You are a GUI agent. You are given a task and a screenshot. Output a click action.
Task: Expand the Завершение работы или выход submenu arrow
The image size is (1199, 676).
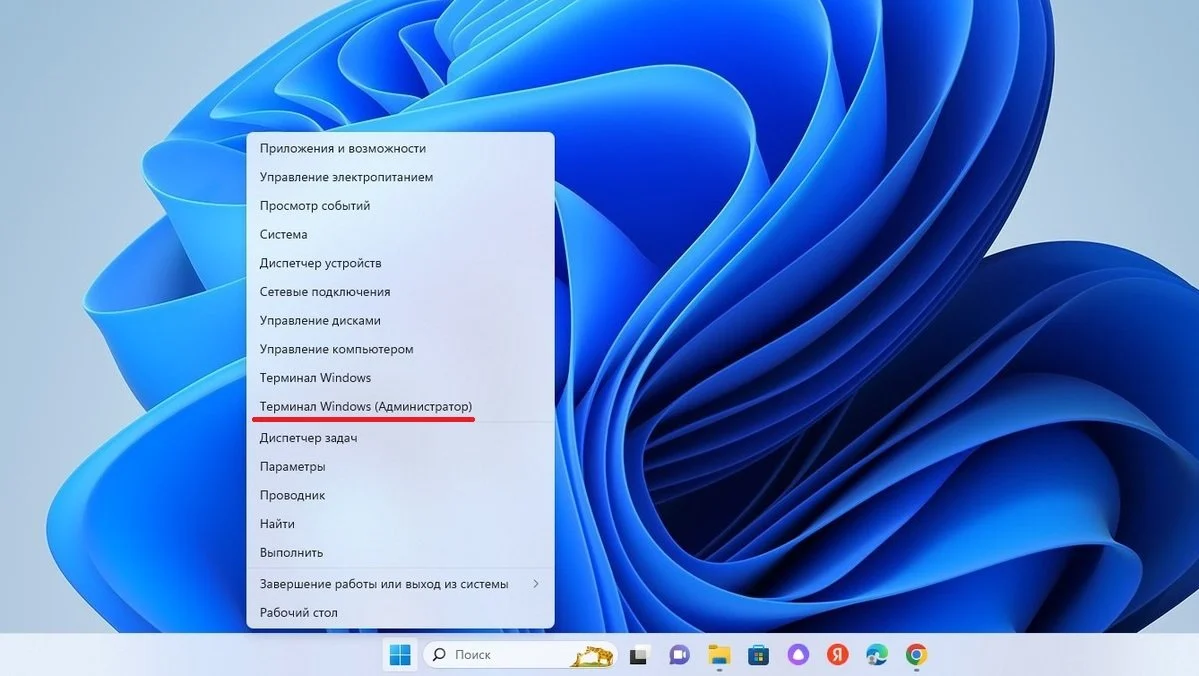[536, 583]
